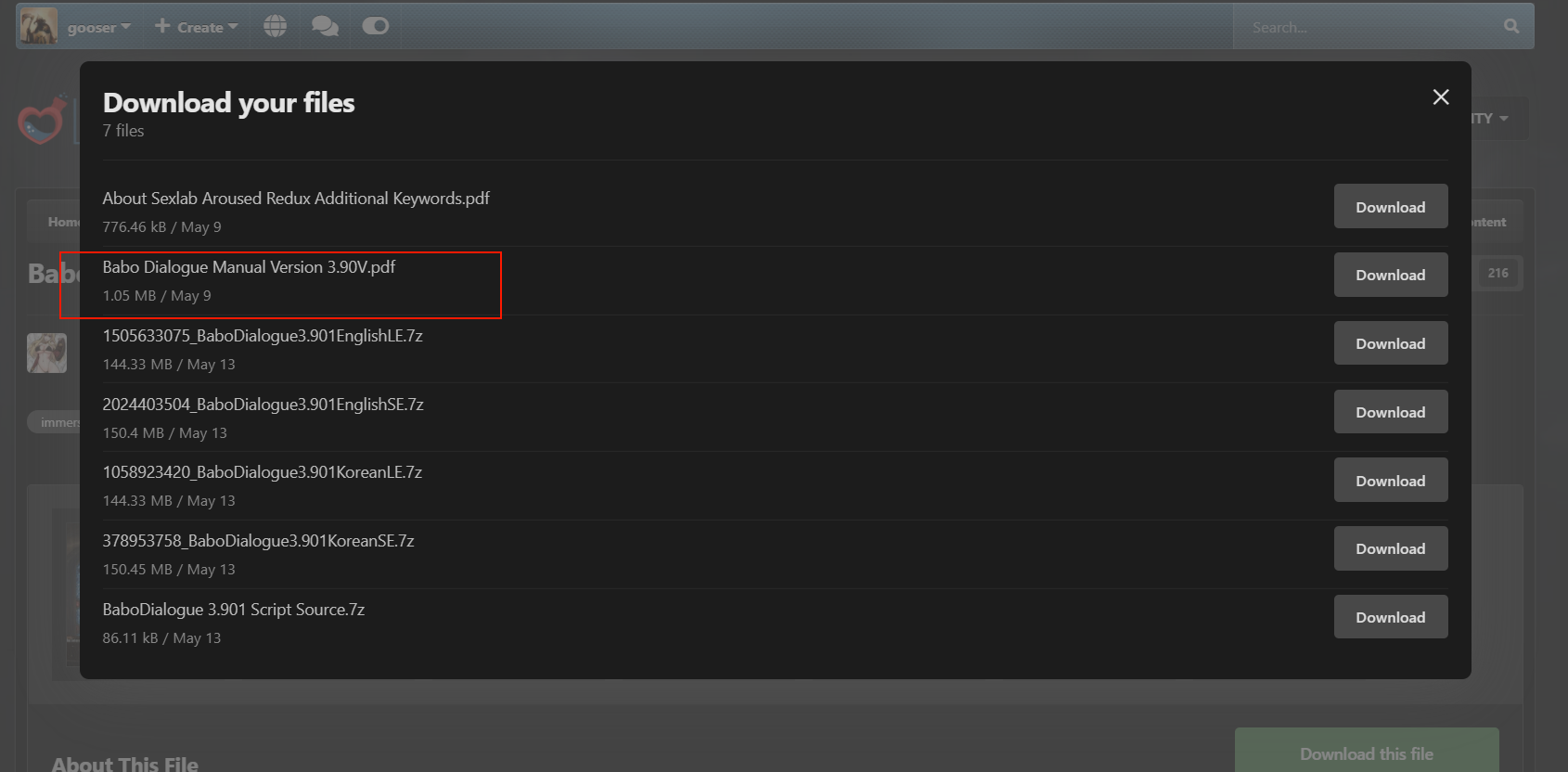This screenshot has width=1568, height=772.
Task: Click file name Babo Dialogue Manual Version 3.90V.pdf
Action: (x=249, y=267)
